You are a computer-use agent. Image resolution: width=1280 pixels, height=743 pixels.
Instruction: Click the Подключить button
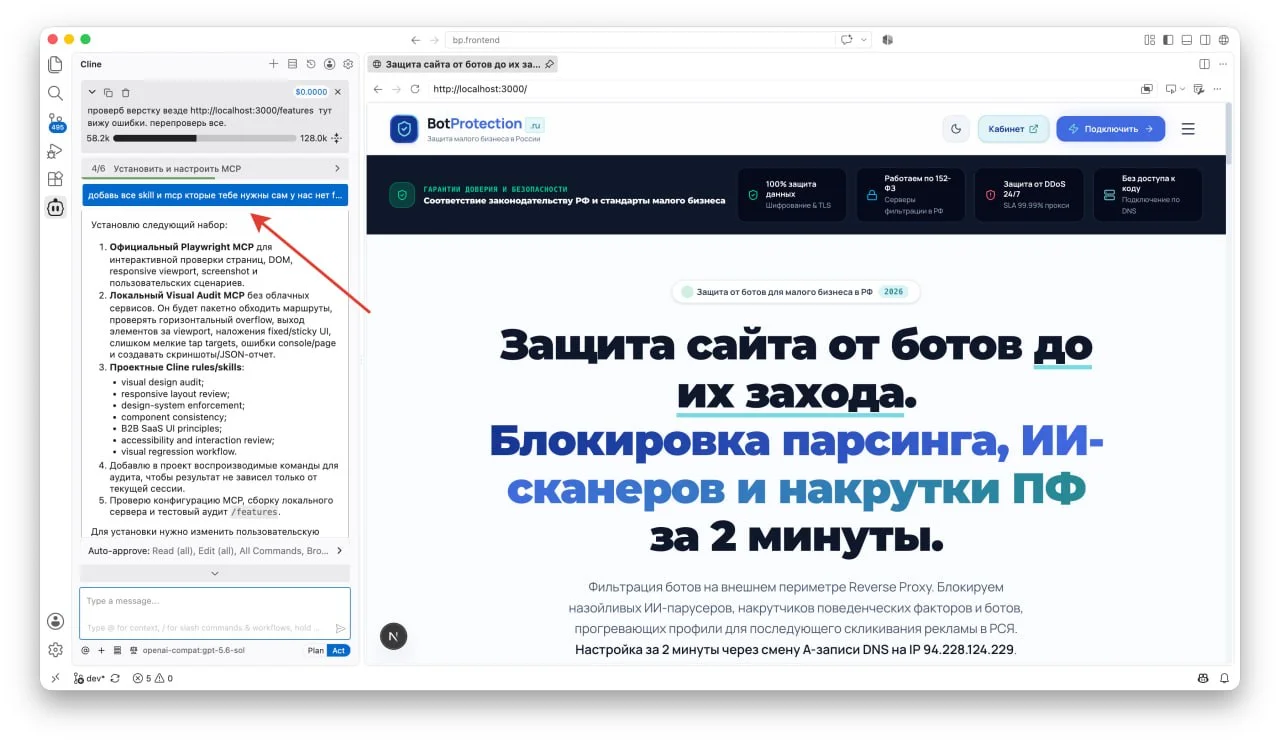pyautogui.click(x=1110, y=129)
